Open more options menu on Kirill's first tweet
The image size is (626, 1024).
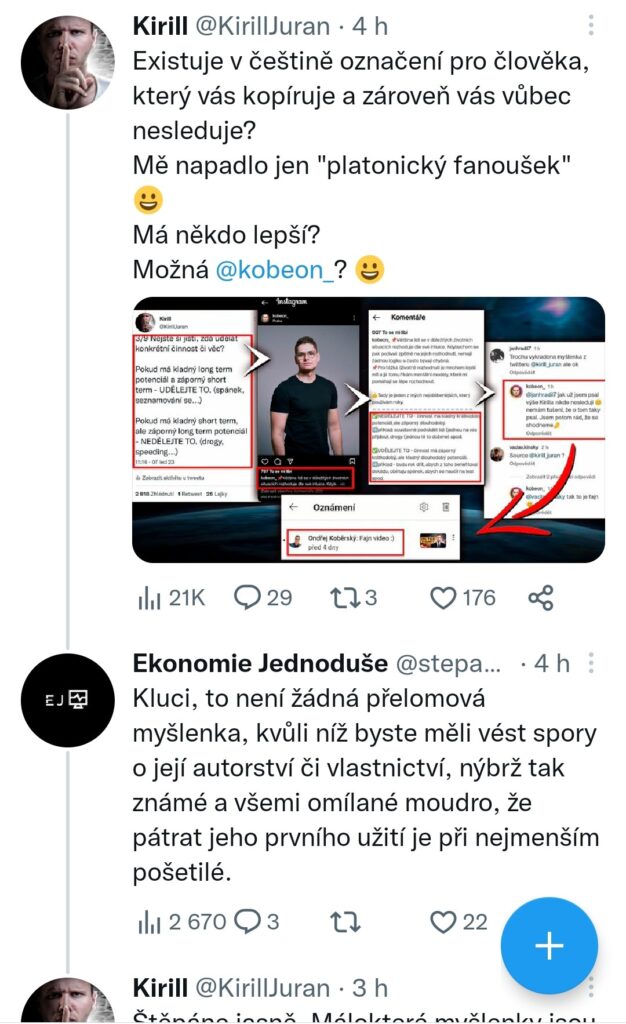[593, 25]
